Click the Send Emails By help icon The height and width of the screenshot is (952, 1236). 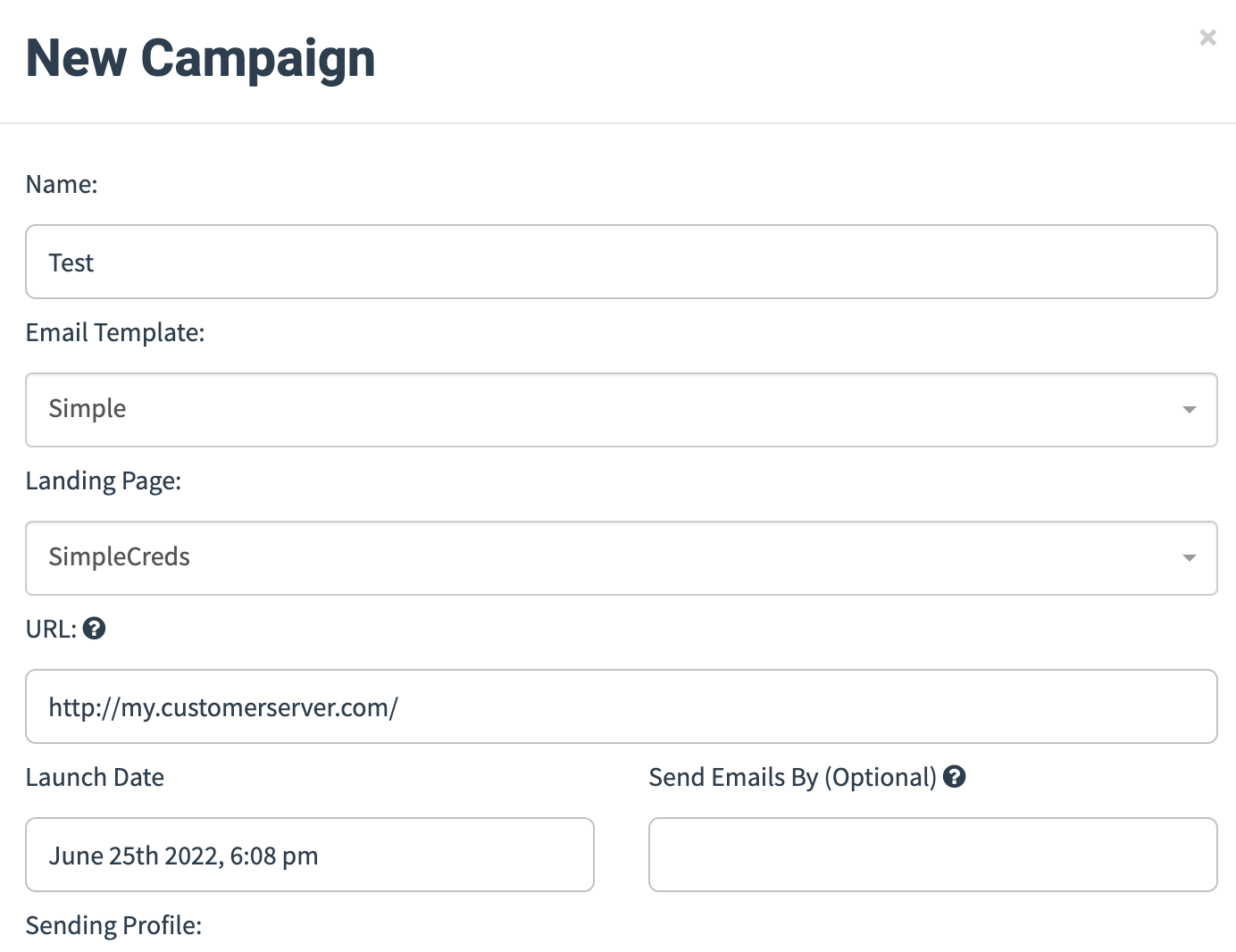tap(955, 777)
